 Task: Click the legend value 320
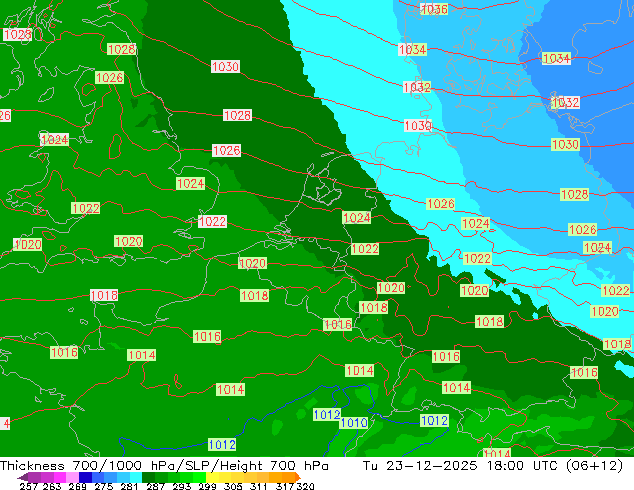pyautogui.click(x=305, y=486)
